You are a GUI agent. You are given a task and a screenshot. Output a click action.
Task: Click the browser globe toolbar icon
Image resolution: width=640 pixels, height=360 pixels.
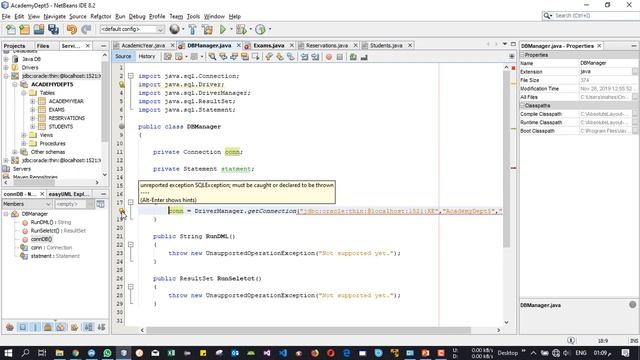pyautogui.click(x=175, y=29)
